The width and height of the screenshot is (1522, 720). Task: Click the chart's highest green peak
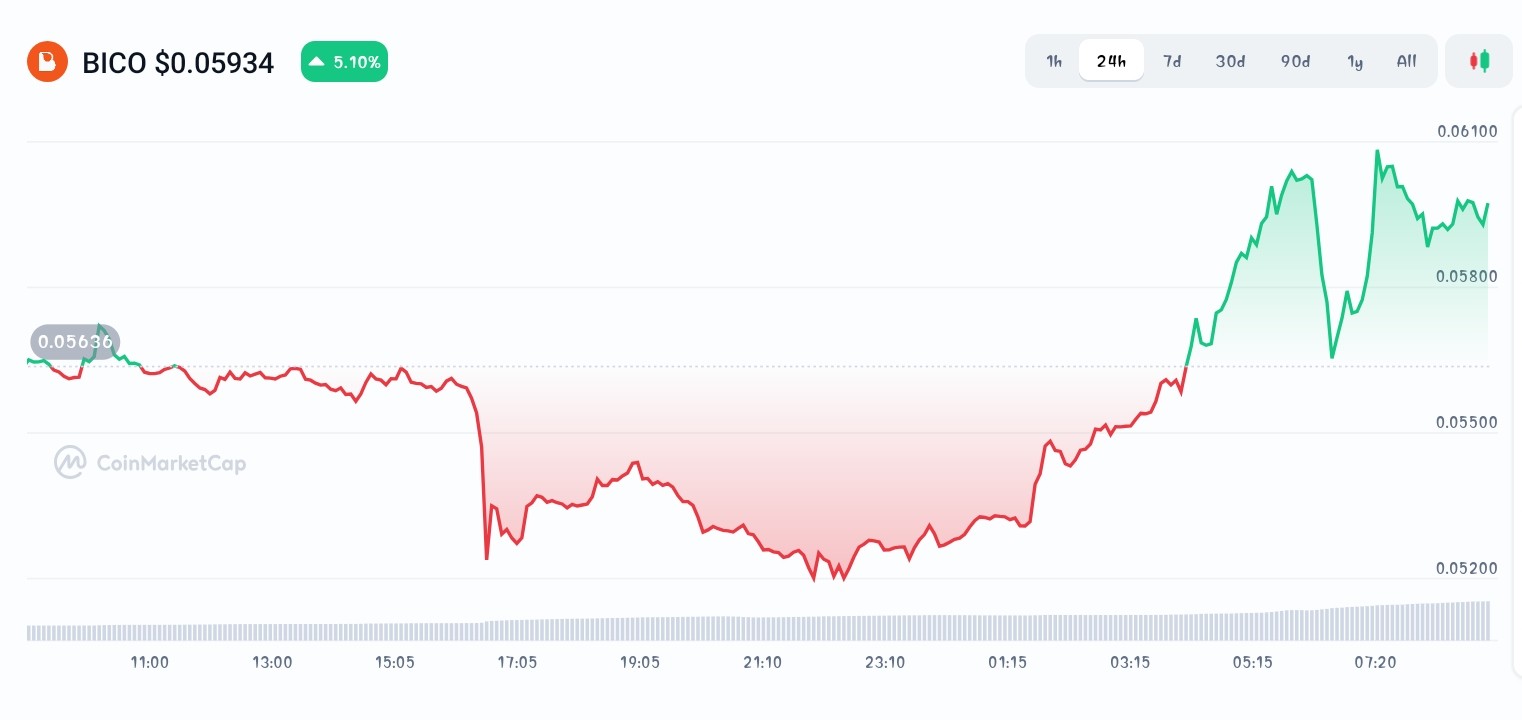(x=1377, y=150)
